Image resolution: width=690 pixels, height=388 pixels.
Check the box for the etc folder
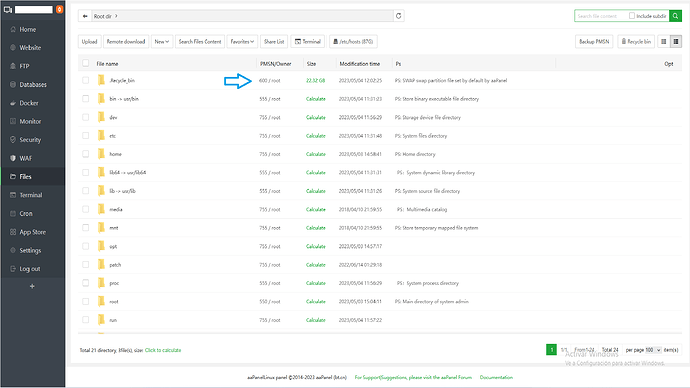pos(85,135)
